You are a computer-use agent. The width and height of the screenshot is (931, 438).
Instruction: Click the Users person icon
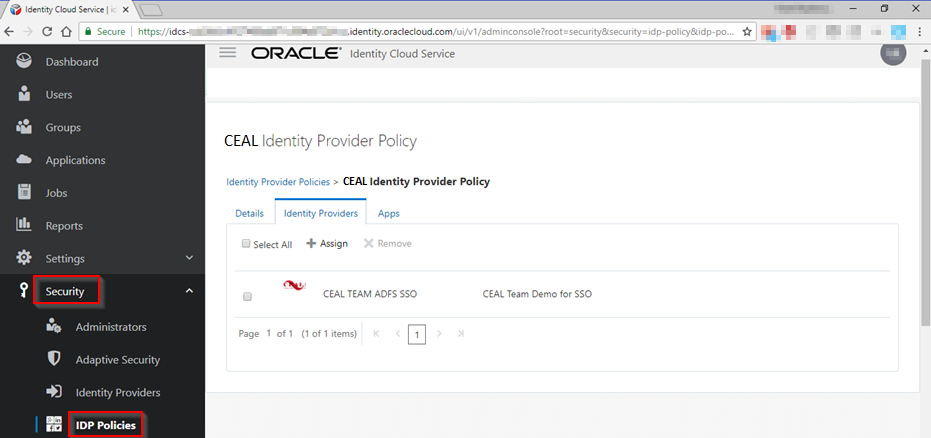24,94
